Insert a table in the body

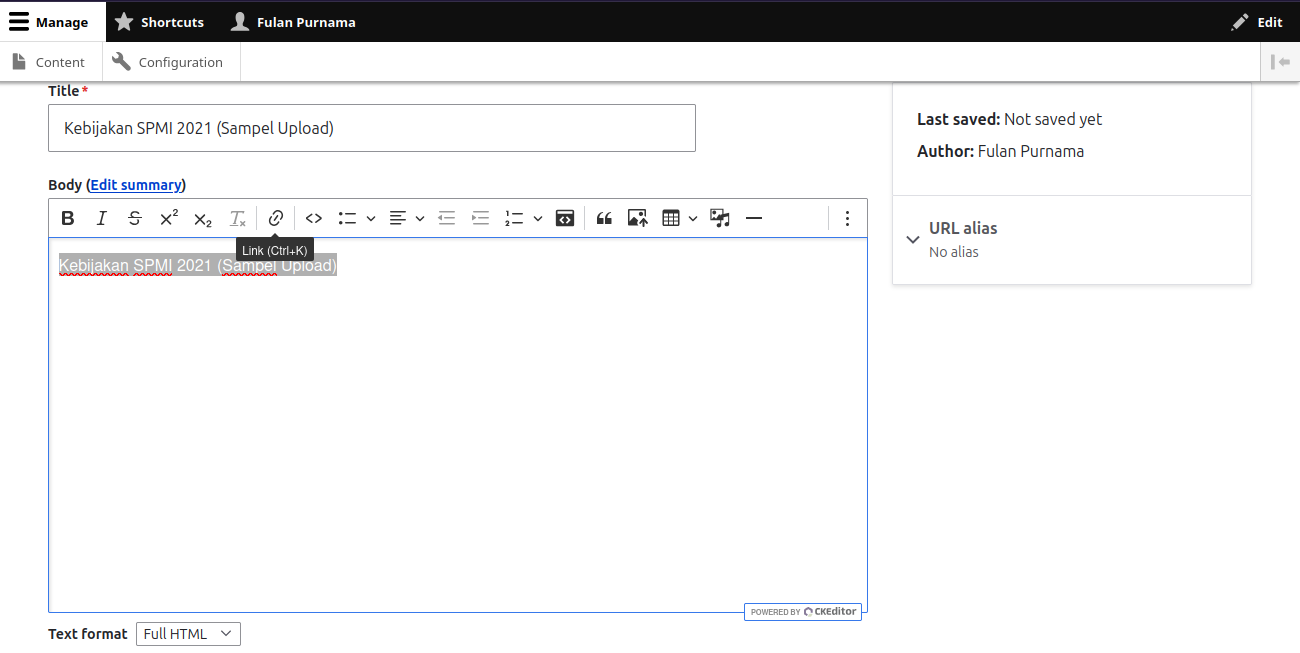[671, 218]
